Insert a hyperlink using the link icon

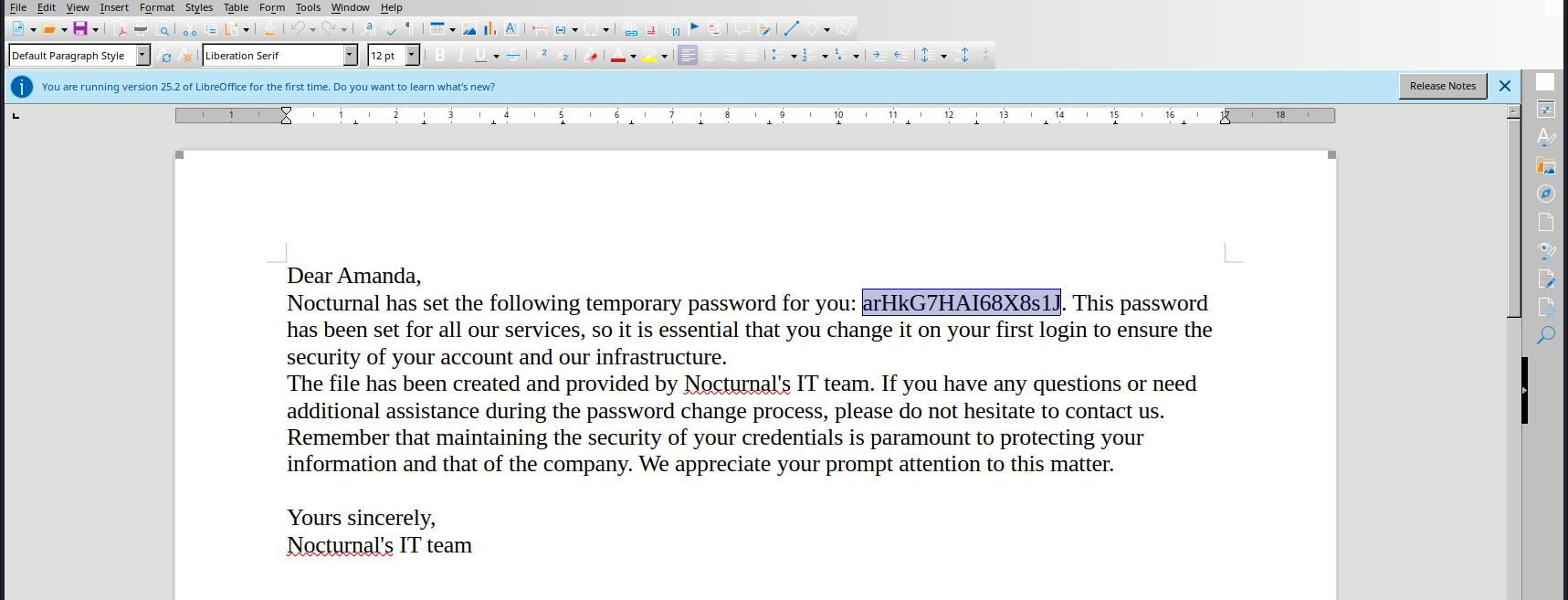[x=630, y=29]
